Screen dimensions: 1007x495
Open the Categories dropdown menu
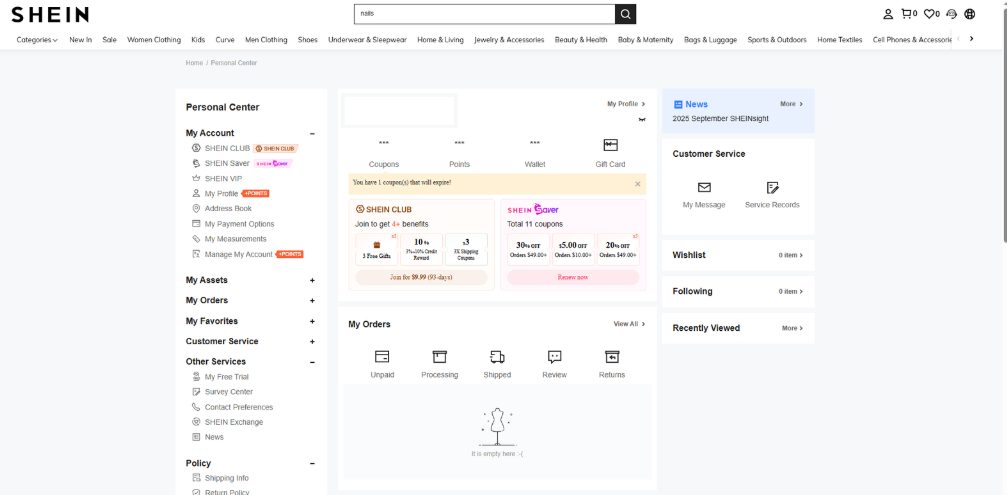[37, 40]
